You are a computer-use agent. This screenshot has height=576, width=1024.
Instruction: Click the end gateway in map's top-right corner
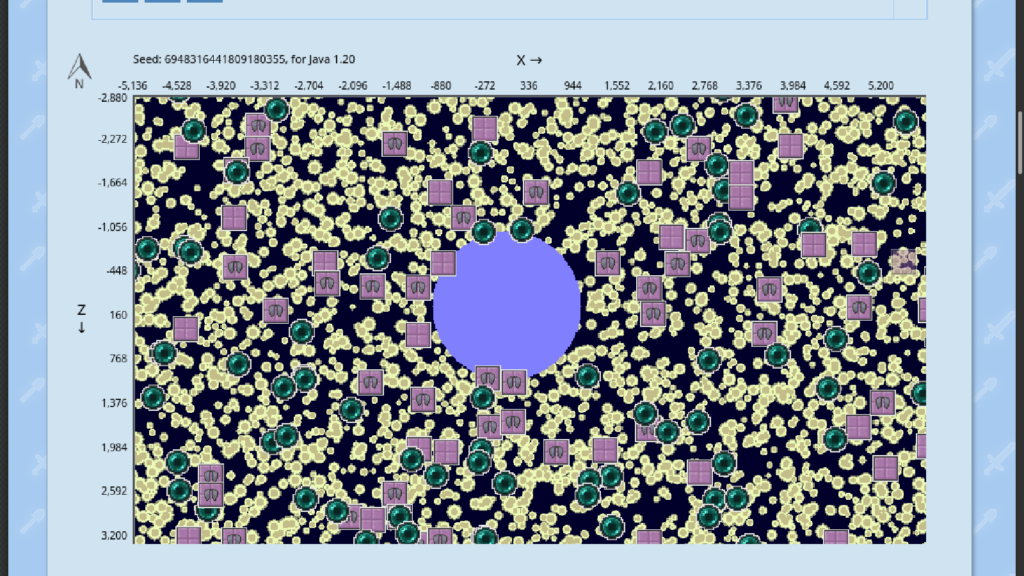coord(906,122)
